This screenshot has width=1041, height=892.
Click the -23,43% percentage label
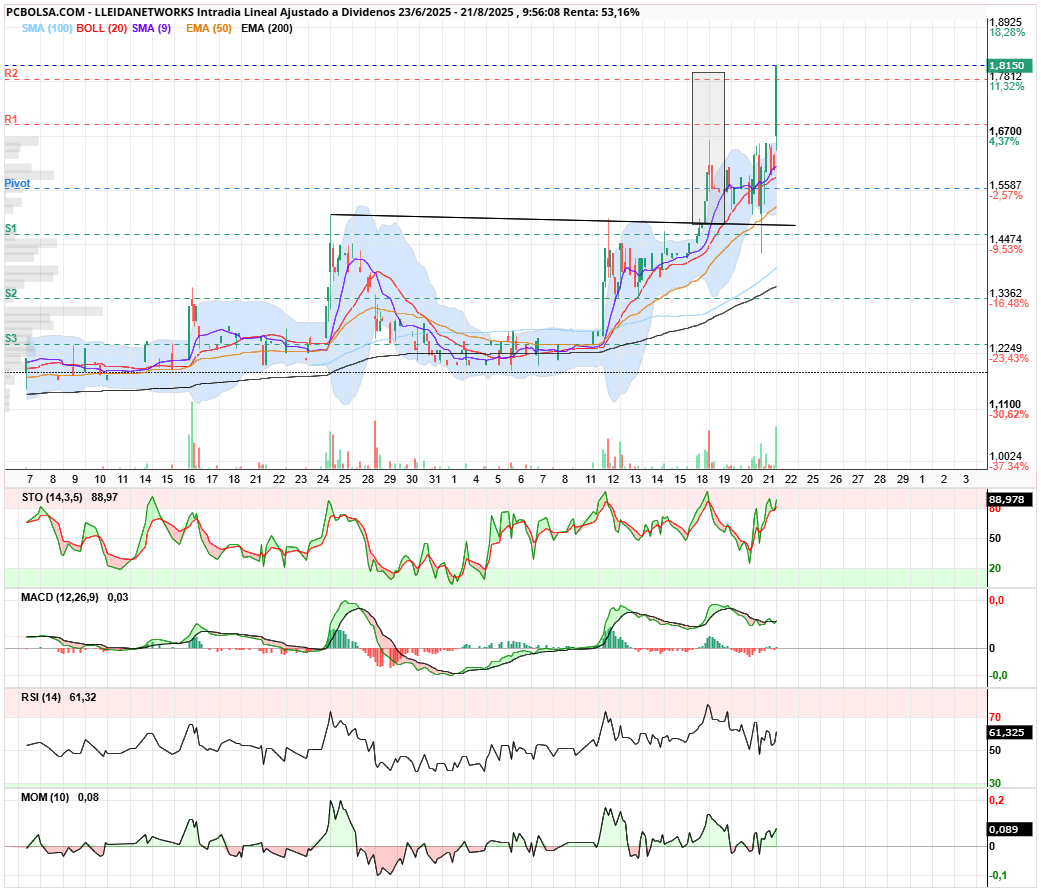pyautogui.click(x=1008, y=358)
